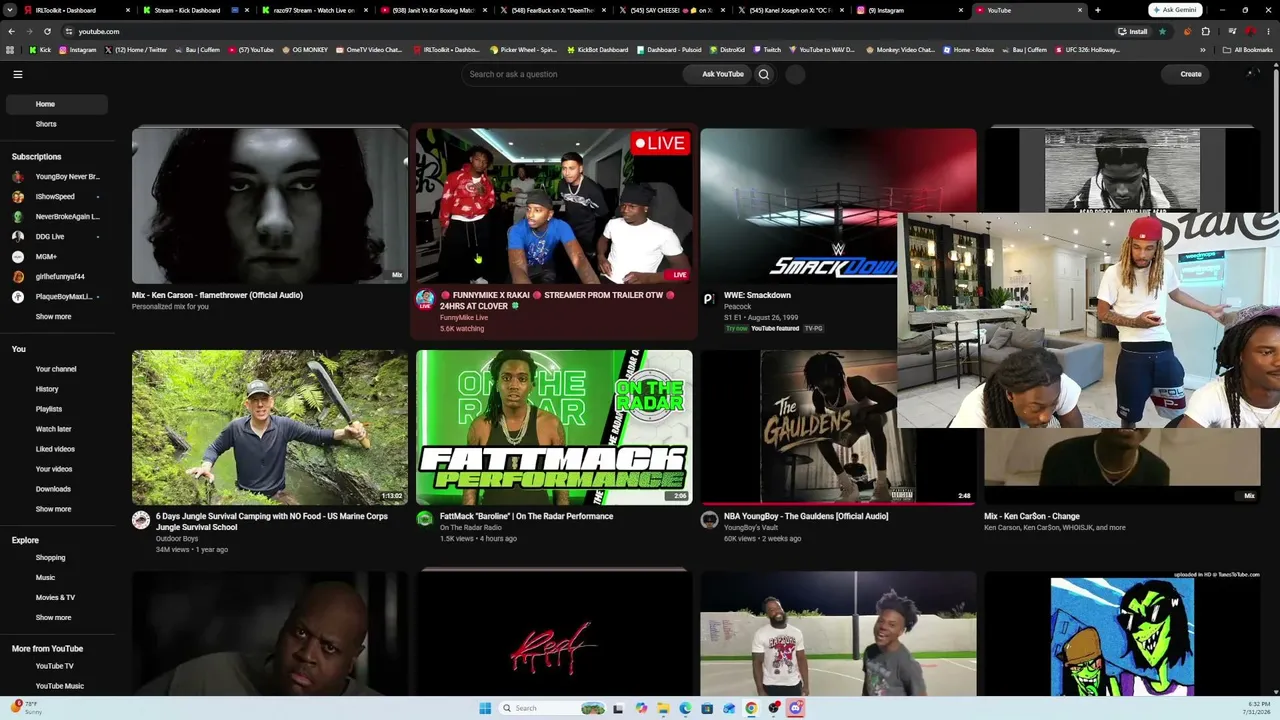
Task: Open YoungBoy Never Broke Again channel avatar
Action: pos(18,177)
